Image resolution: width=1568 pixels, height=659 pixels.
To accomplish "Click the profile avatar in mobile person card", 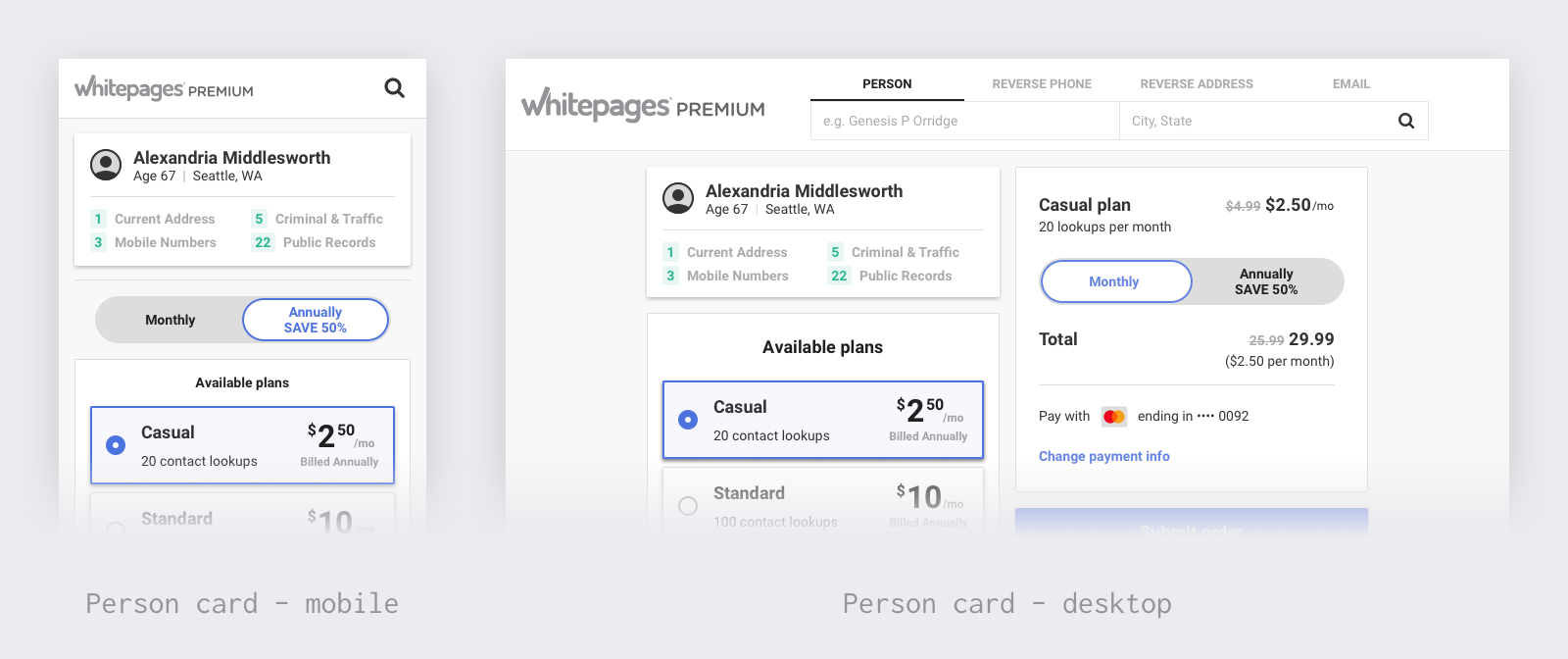I will click(106, 165).
